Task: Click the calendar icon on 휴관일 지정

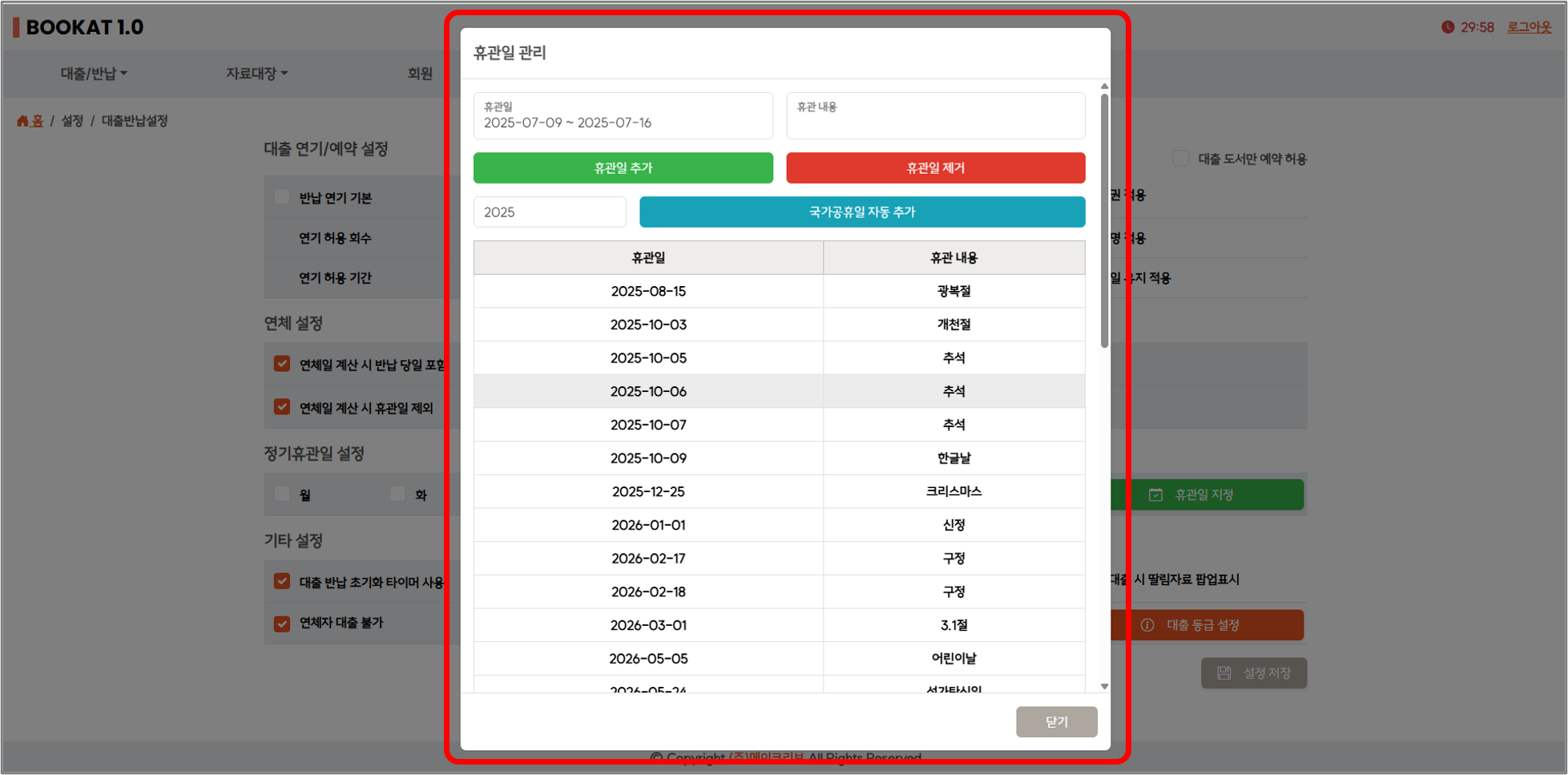Action: [1155, 495]
